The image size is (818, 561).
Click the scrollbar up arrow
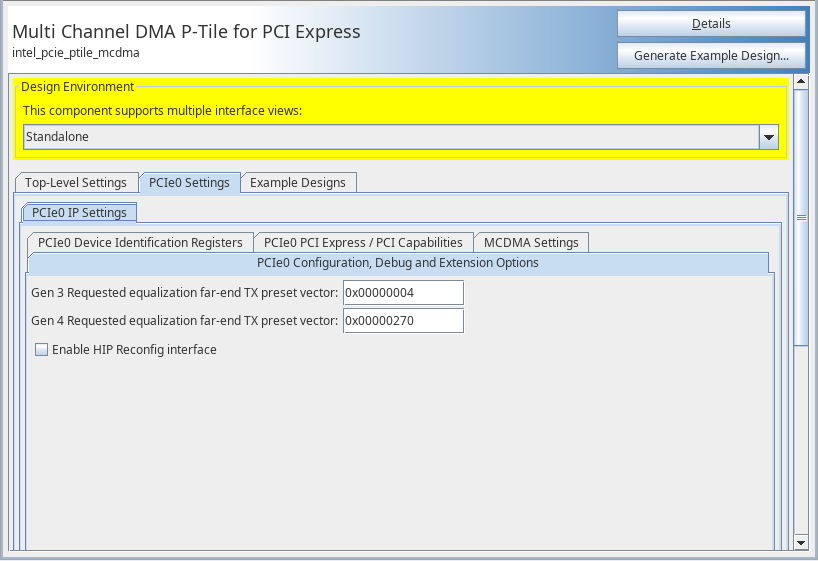800,82
